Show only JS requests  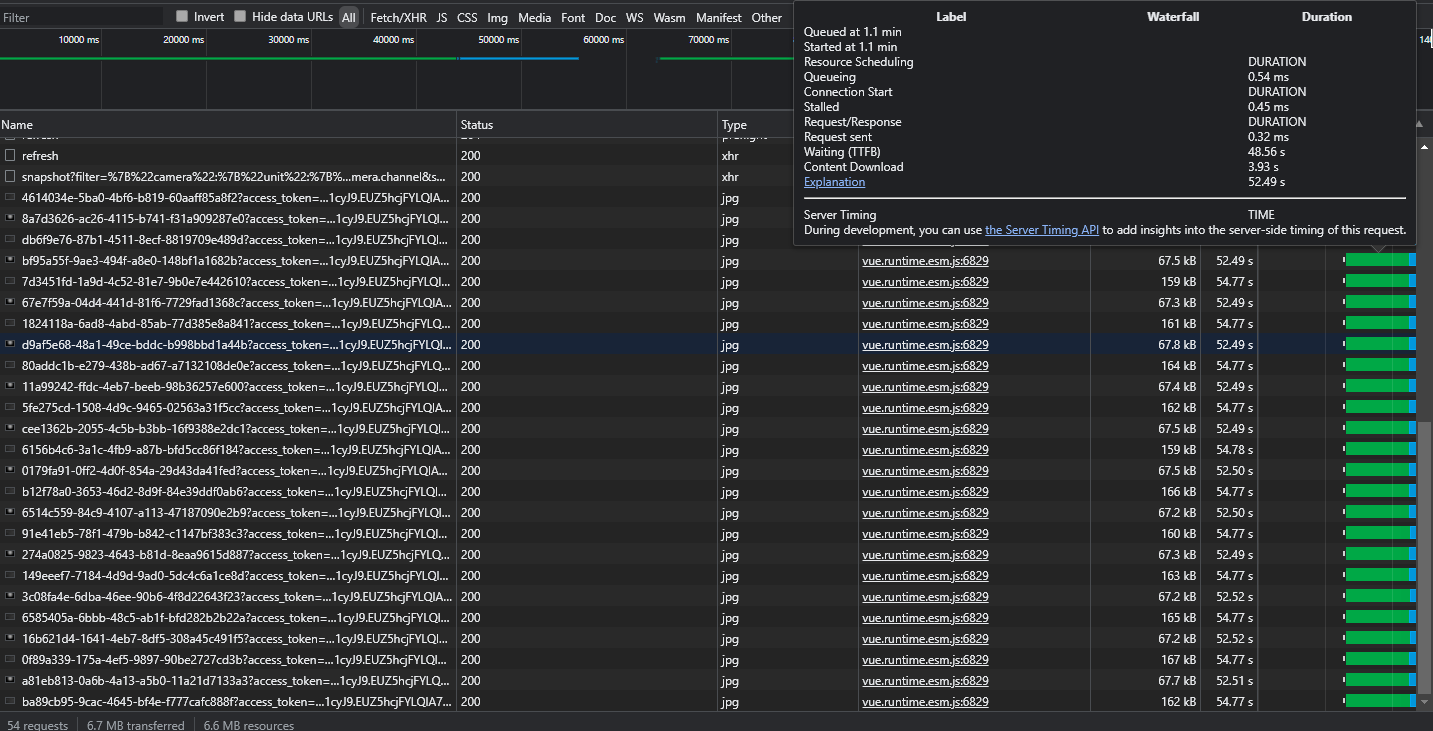442,17
